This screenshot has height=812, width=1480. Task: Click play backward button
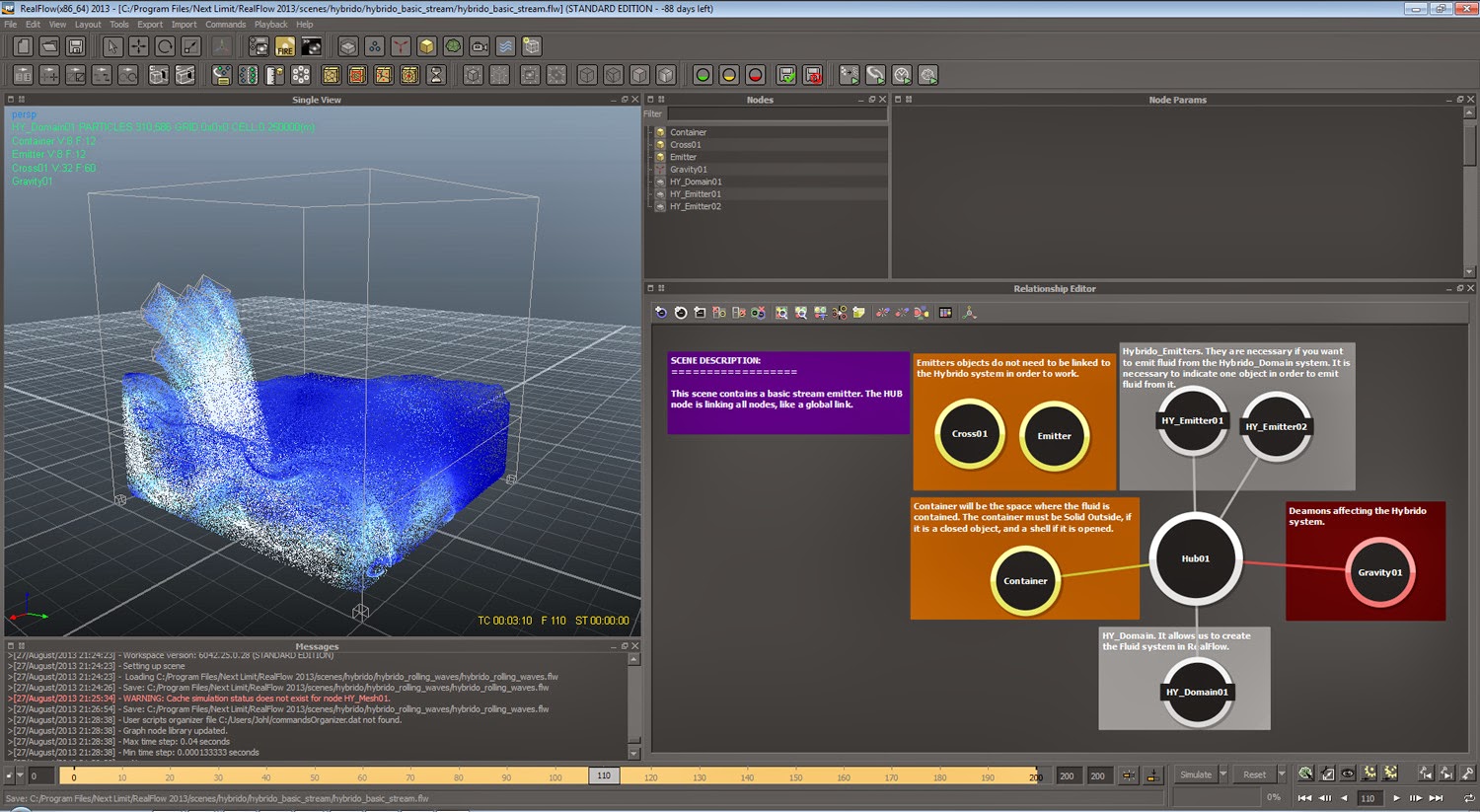tap(1344, 798)
